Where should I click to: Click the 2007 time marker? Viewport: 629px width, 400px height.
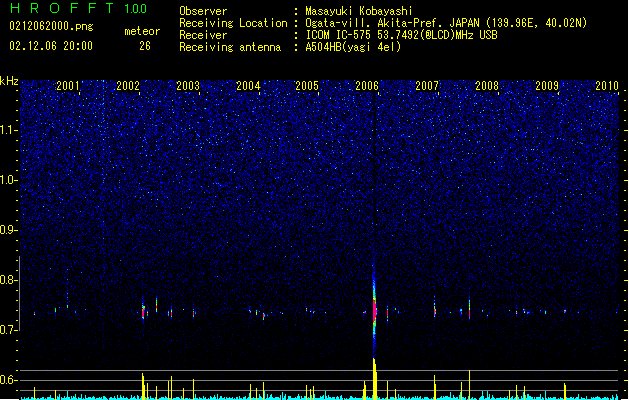coord(427,85)
